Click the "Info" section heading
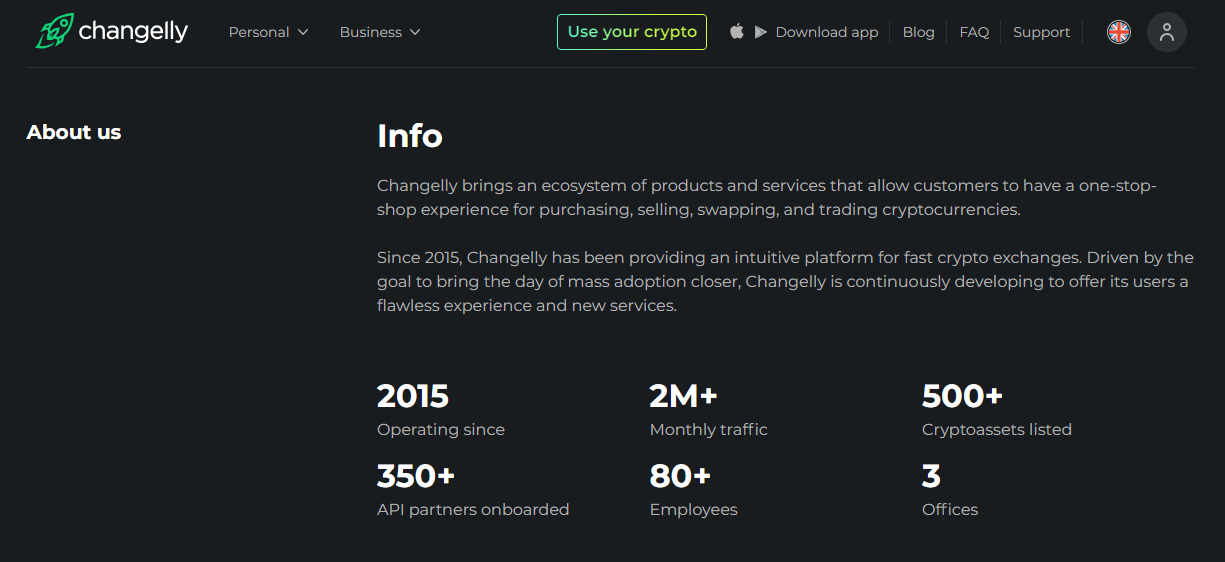The image size is (1225, 562). click(x=410, y=135)
